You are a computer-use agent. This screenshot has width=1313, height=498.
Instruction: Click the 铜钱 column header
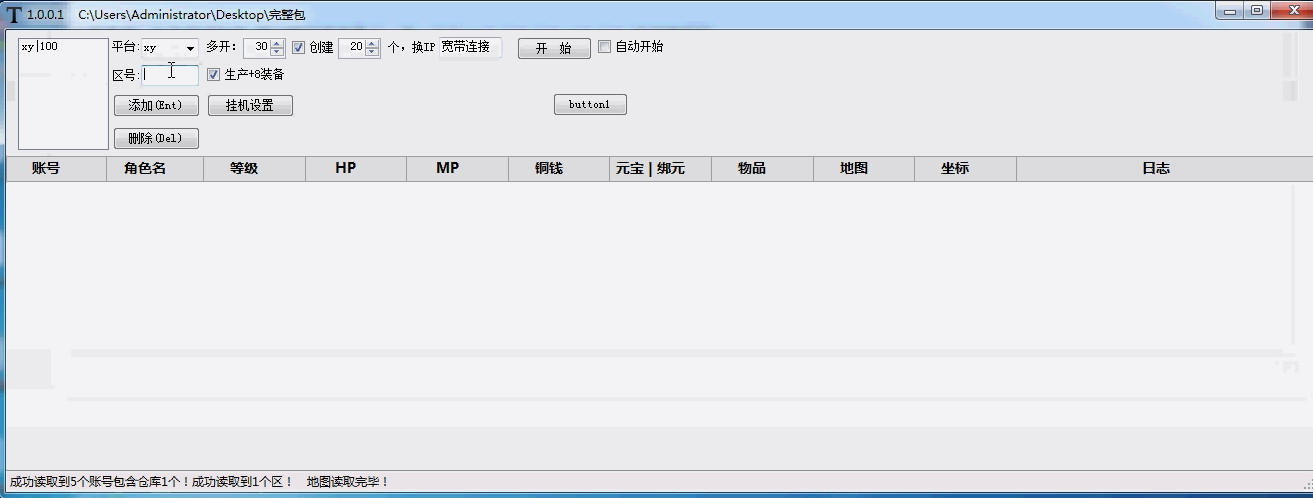pyautogui.click(x=559, y=168)
